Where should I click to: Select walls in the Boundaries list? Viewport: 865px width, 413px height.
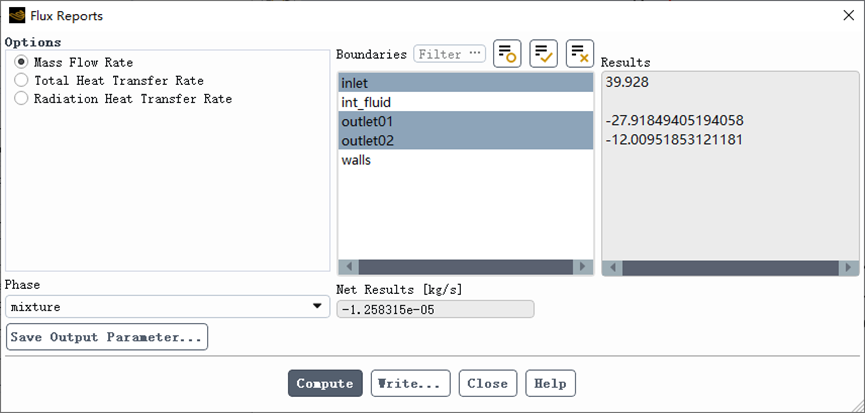[x=466, y=160]
